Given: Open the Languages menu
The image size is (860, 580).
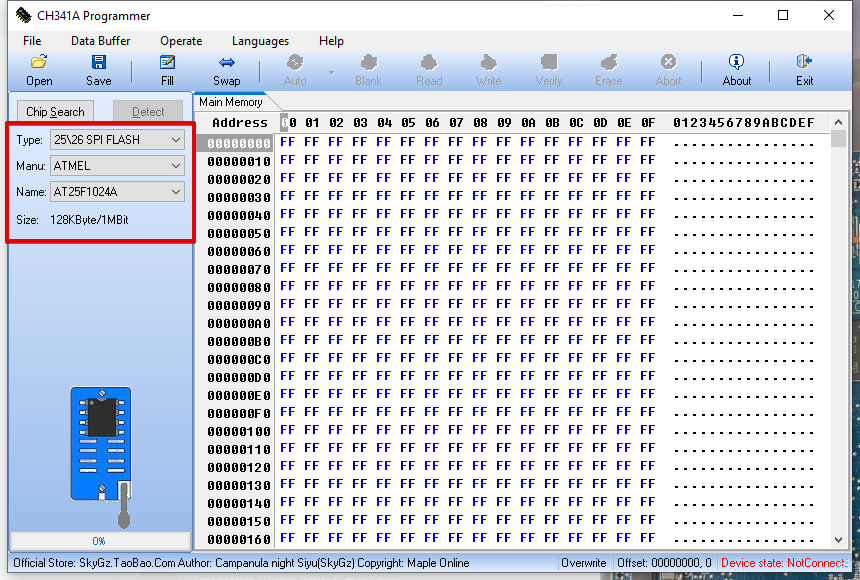Looking at the screenshot, I should point(260,41).
